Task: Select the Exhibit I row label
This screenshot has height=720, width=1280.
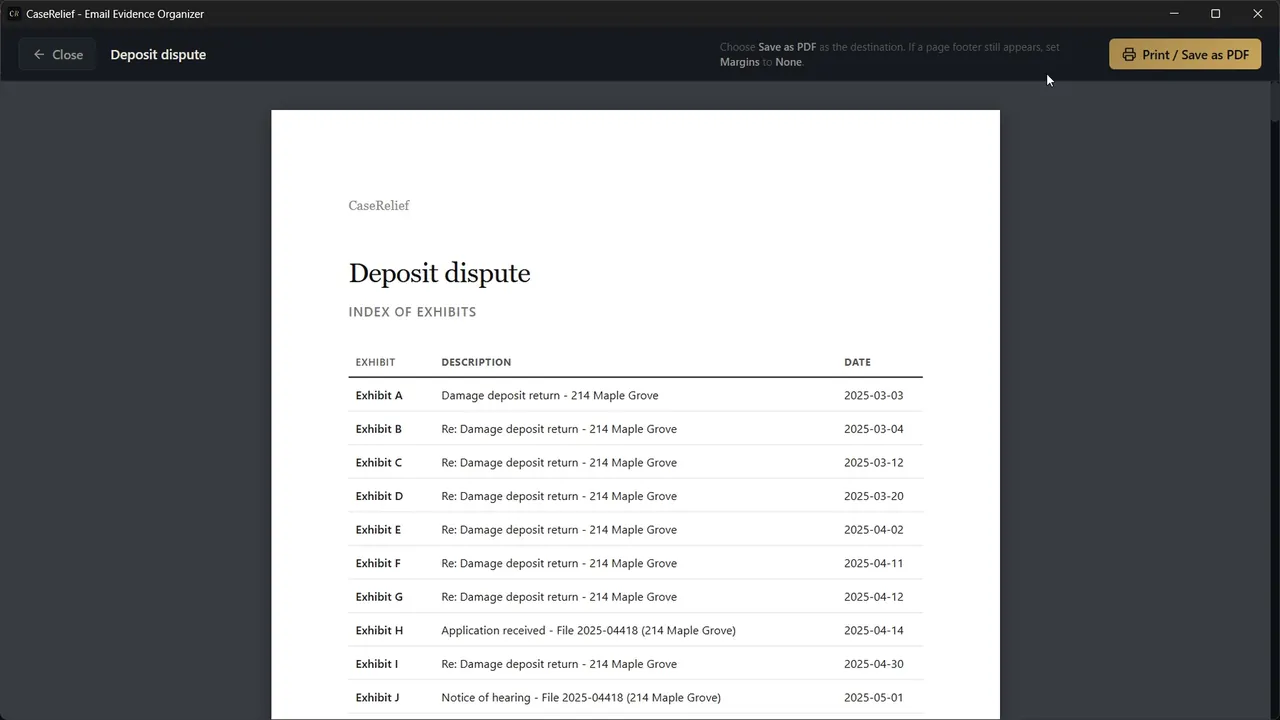Action: click(376, 664)
